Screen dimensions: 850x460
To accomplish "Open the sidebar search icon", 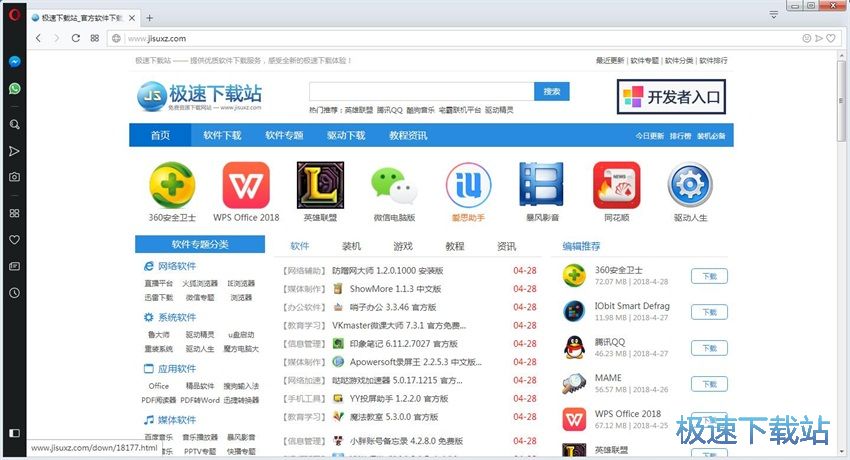I will (x=15, y=125).
